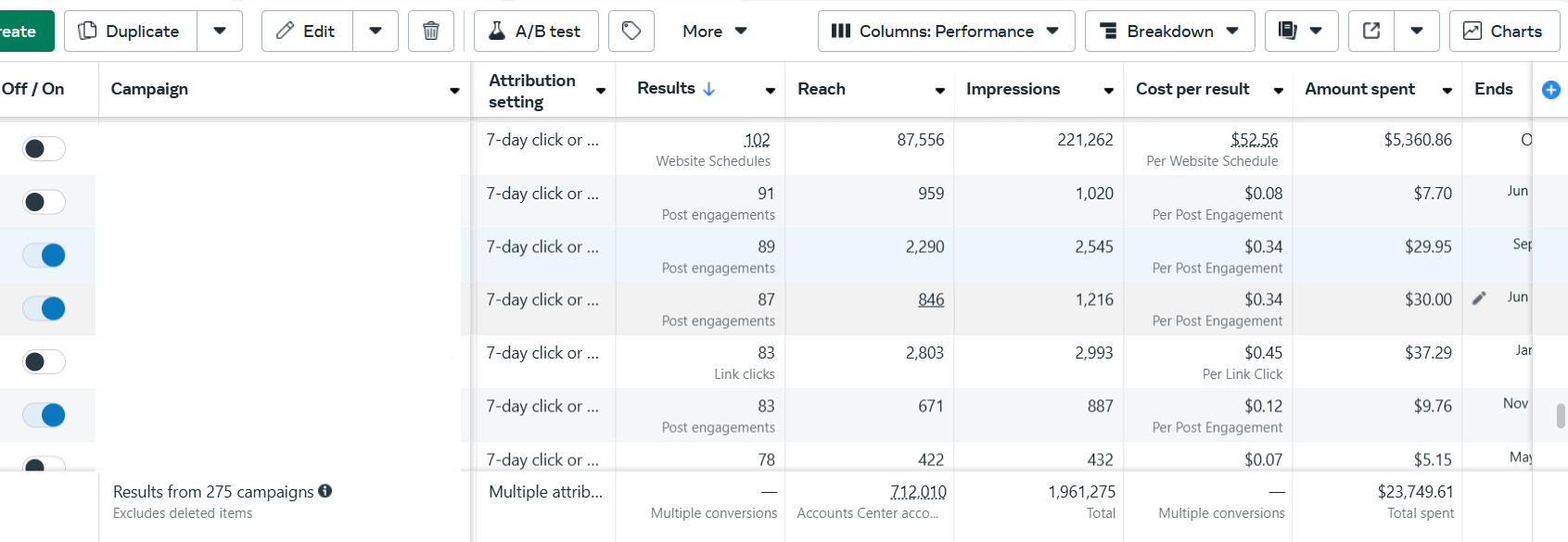Turn off the campaign spending $9.76

[x=45, y=414]
